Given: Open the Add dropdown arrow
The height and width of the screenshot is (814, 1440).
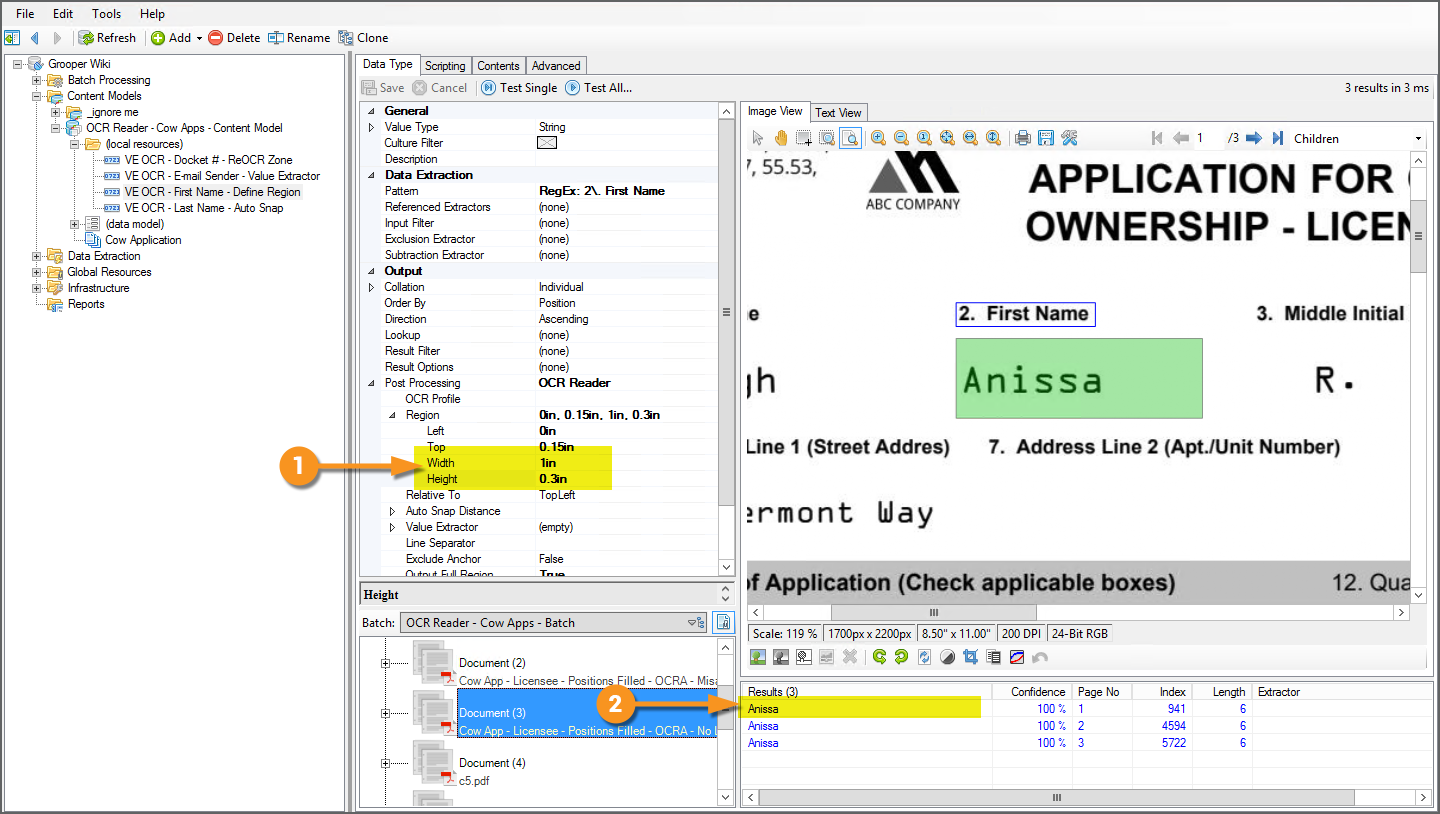Looking at the screenshot, I should coord(199,38).
